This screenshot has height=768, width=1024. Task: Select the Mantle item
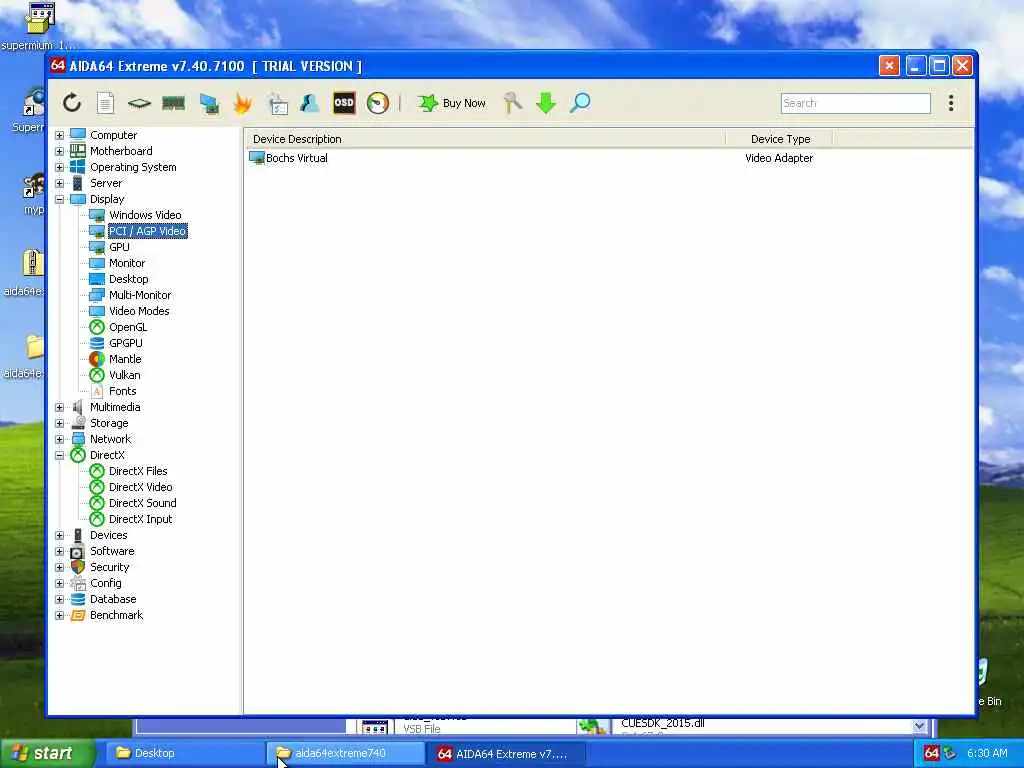point(125,359)
